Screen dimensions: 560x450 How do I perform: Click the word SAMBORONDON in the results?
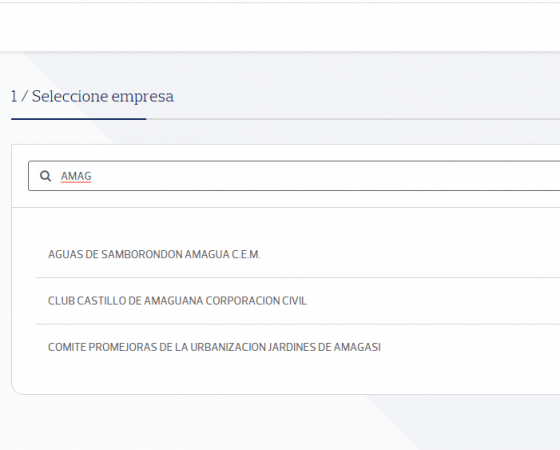pos(142,254)
